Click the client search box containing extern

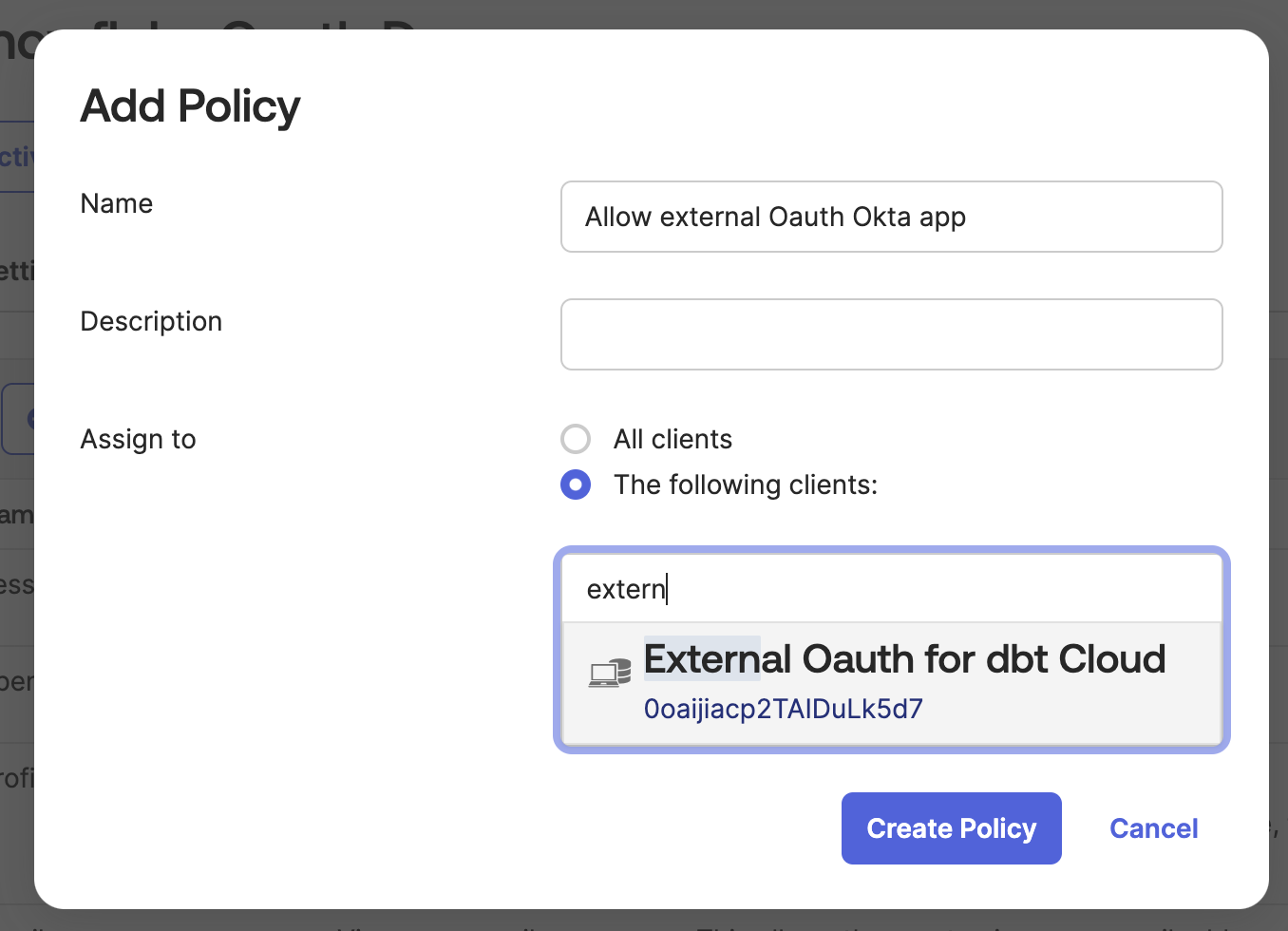point(891,588)
